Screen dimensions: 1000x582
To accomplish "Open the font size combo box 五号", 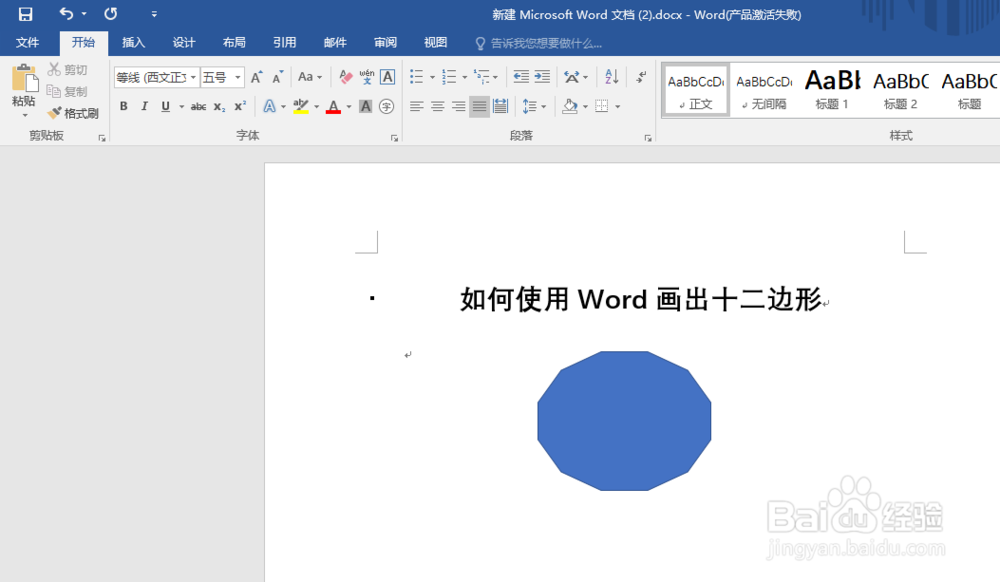I will click(222, 77).
